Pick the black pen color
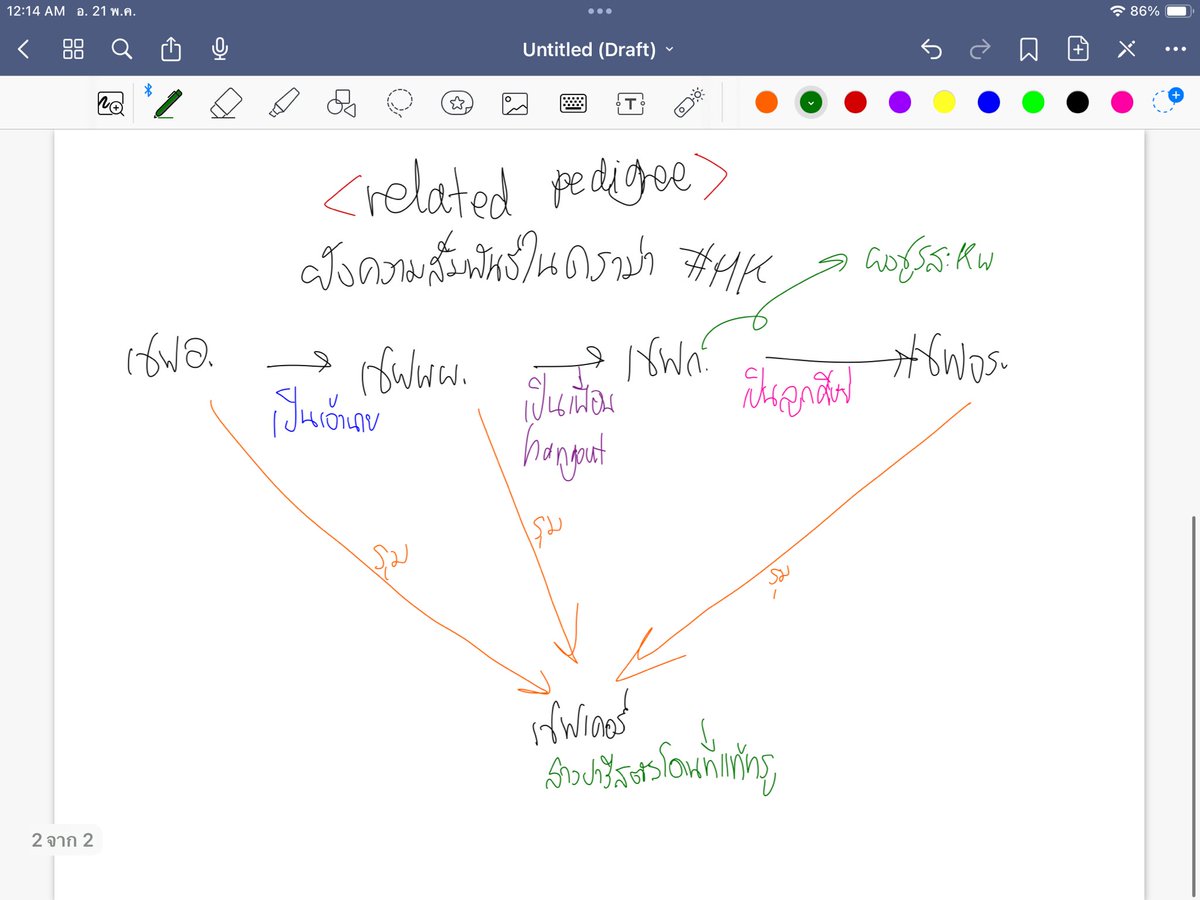Viewport: 1200px width, 900px height. pos(1077,102)
